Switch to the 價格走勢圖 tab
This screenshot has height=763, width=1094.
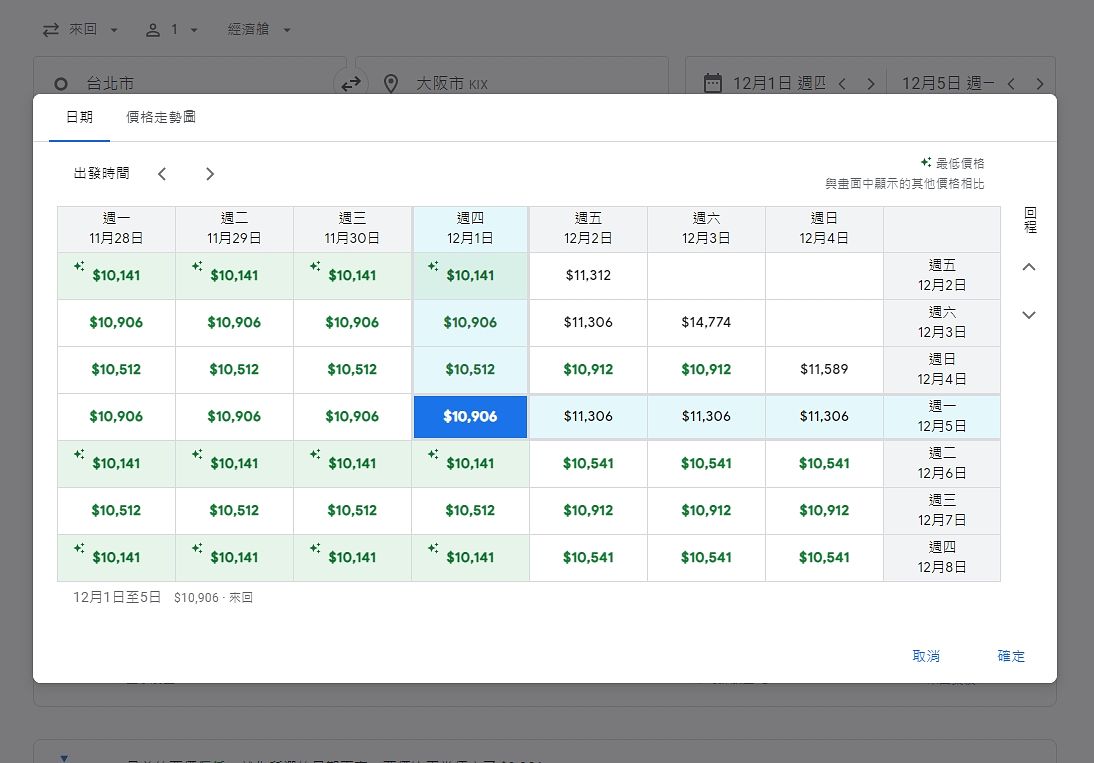pos(161,117)
